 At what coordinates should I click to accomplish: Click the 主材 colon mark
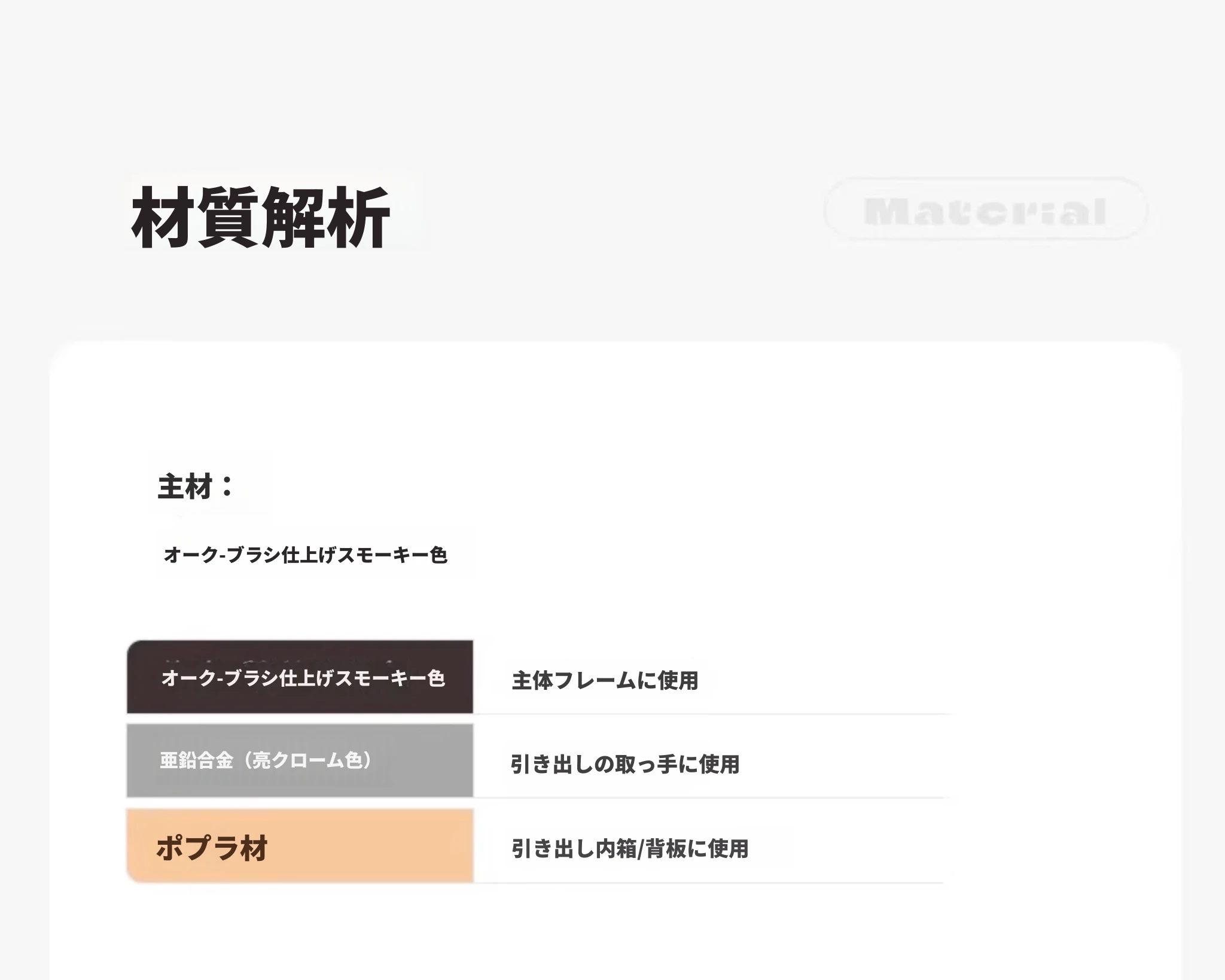click(227, 486)
